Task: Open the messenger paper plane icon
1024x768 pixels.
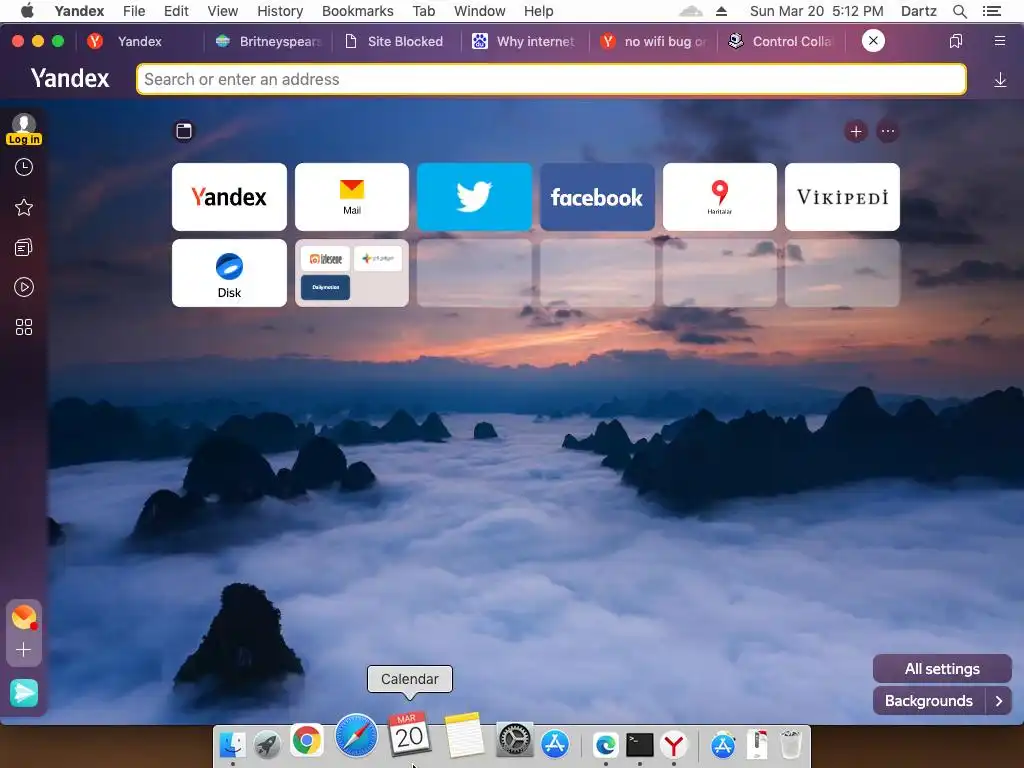Action: 24,693
